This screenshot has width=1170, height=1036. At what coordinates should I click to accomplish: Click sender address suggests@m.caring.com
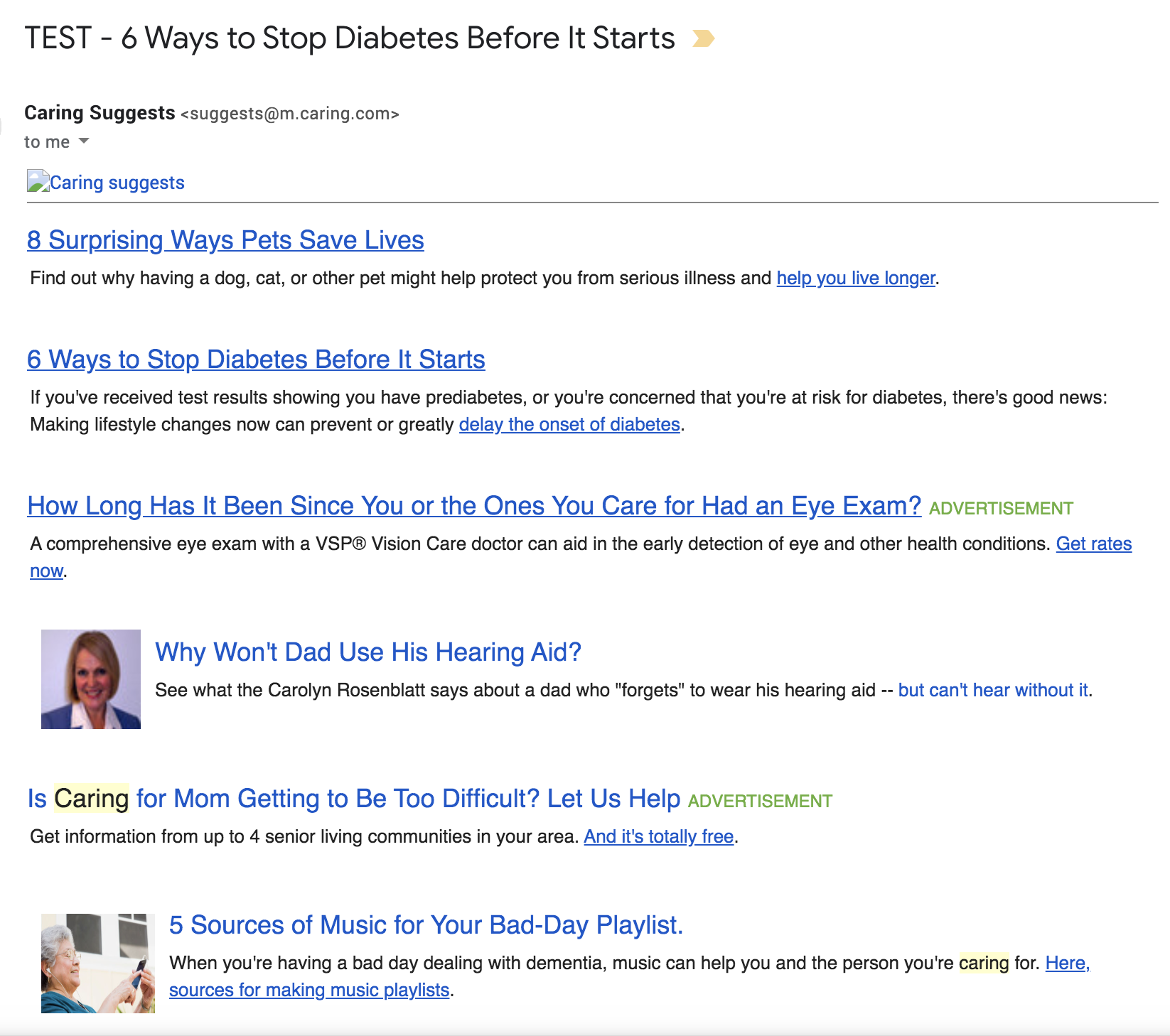pos(290,114)
